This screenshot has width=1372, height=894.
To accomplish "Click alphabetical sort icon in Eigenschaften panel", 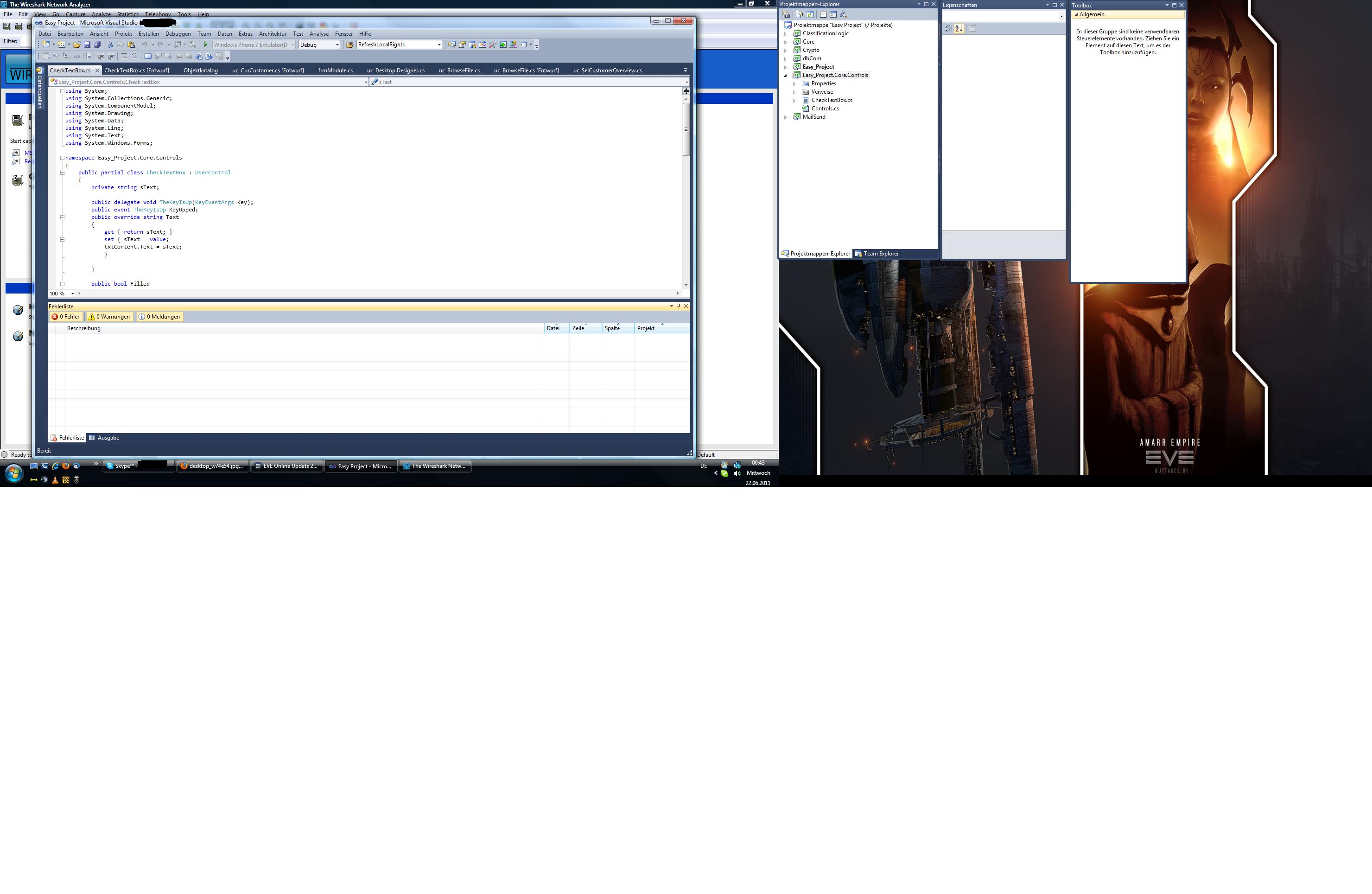I will 959,28.
